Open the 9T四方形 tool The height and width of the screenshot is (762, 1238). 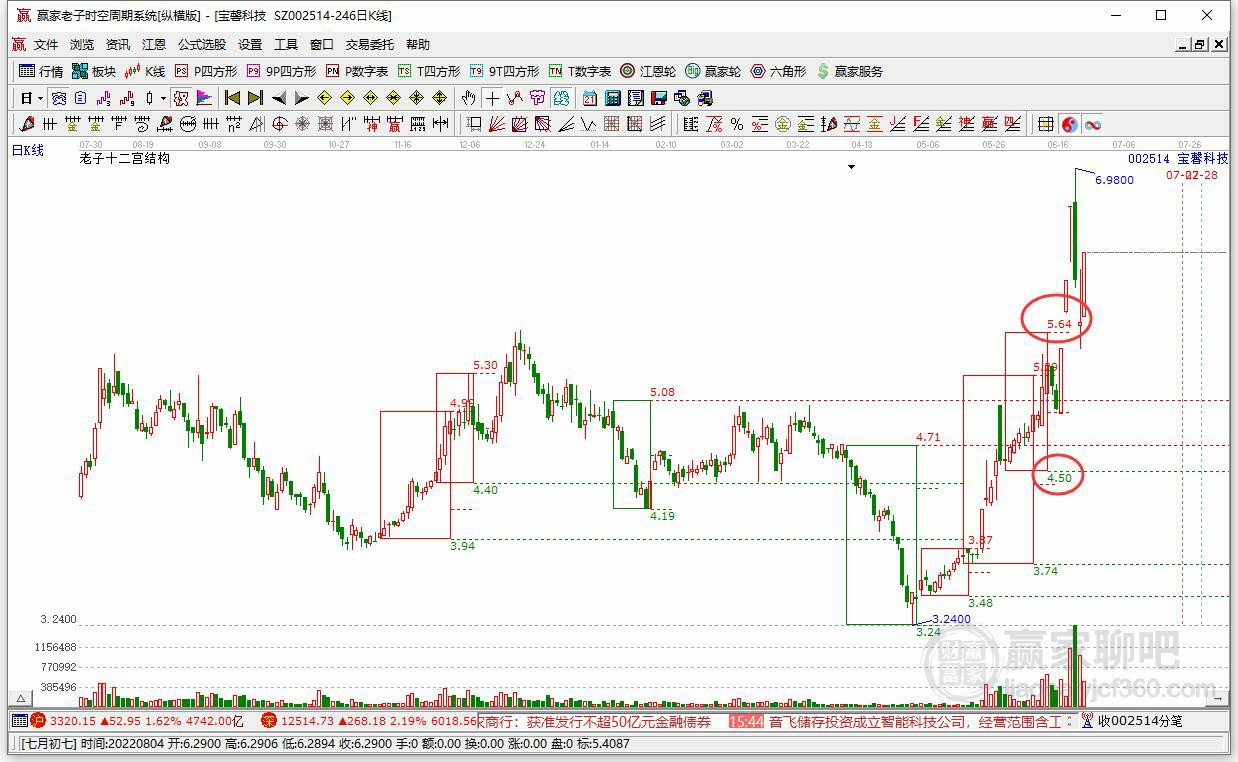(504, 71)
